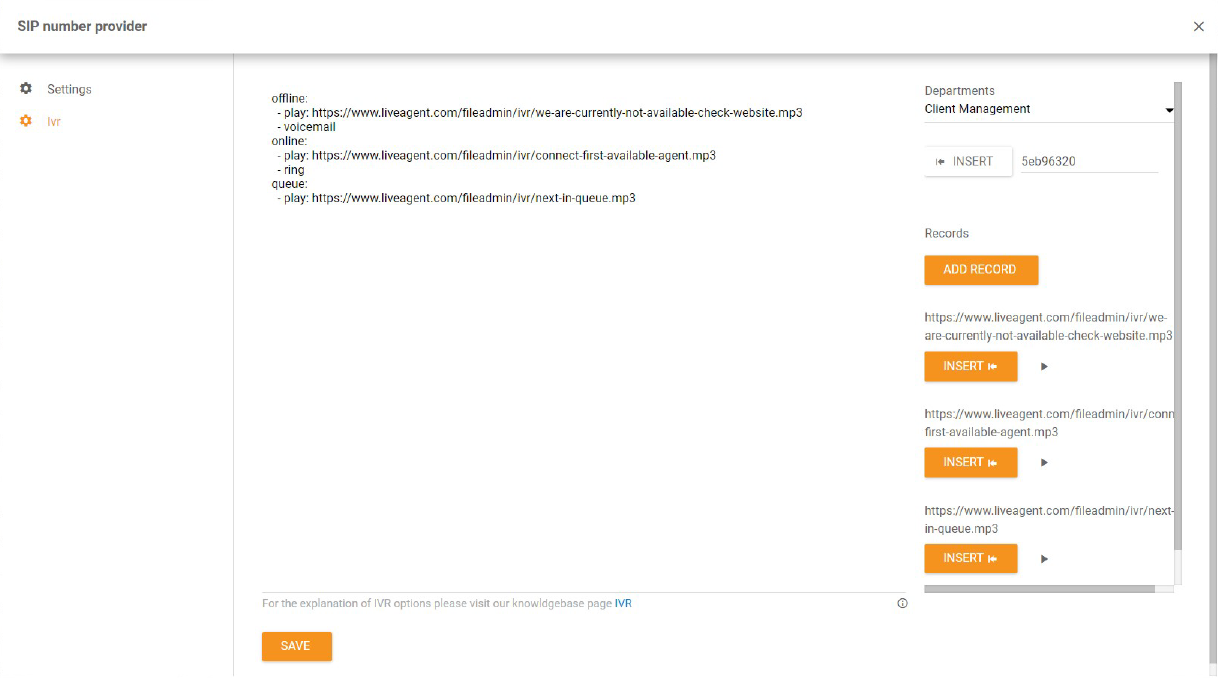Play the next-in-queue record
The image size is (1218, 678).
[1044, 558]
